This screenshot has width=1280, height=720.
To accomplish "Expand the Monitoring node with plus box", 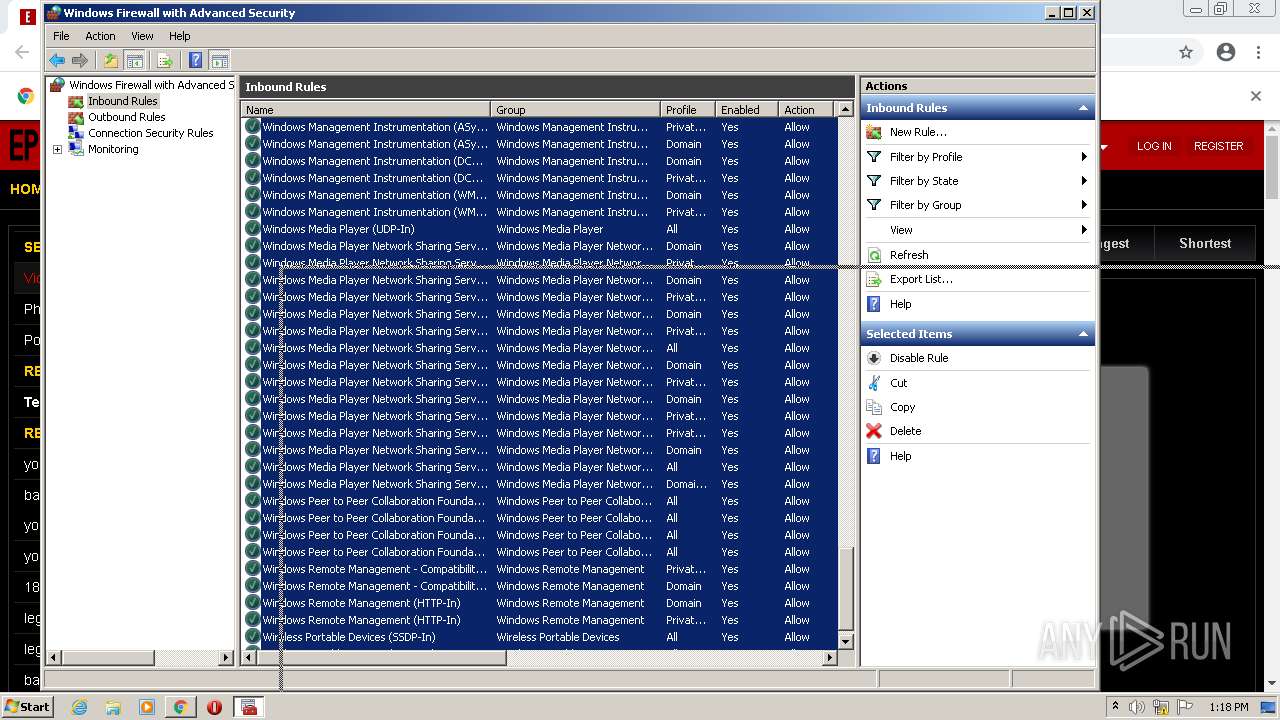I will 57,149.
